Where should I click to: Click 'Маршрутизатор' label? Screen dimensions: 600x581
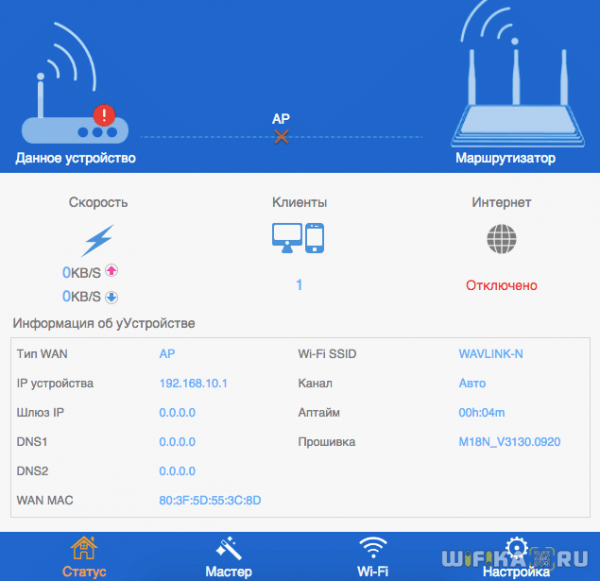pos(505,158)
